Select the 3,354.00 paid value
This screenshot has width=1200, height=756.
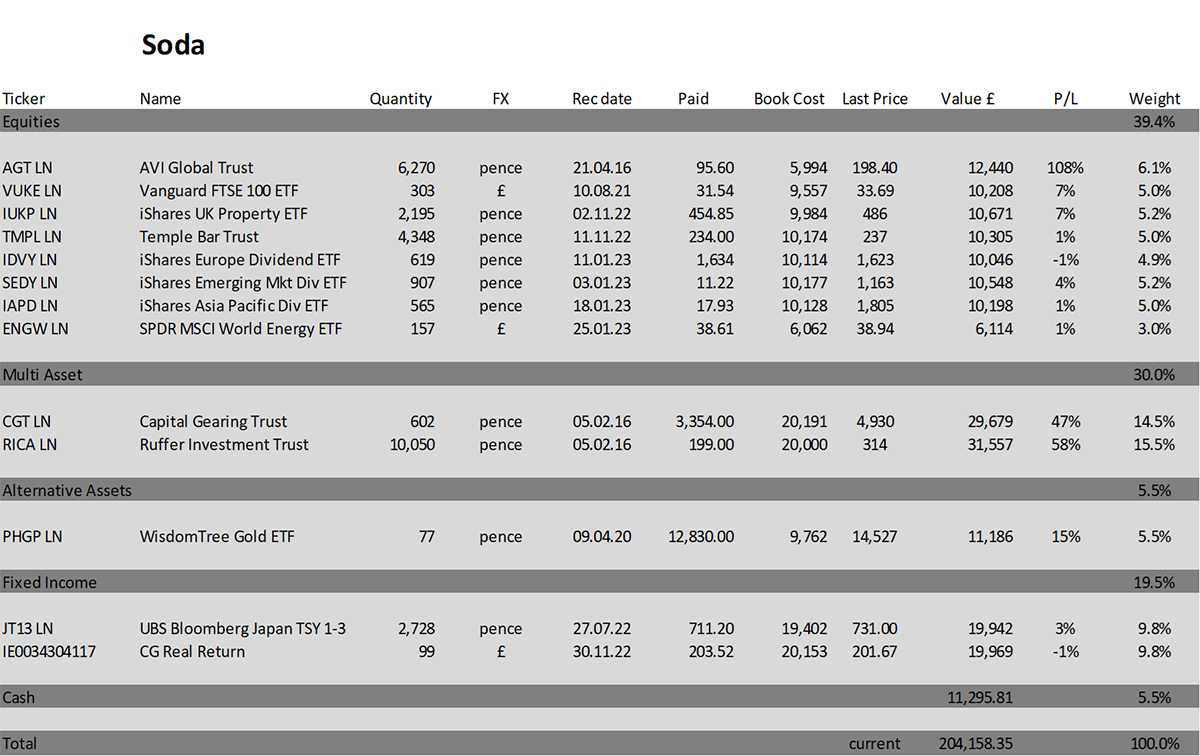[x=705, y=421]
